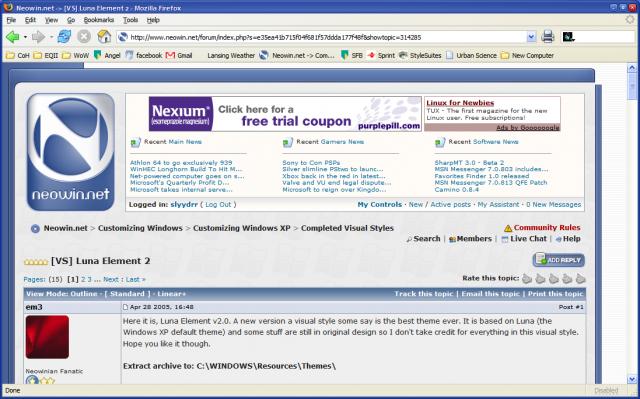Click the Stop loading icon
The height and width of the screenshot is (399, 640).
[x=84, y=37]
